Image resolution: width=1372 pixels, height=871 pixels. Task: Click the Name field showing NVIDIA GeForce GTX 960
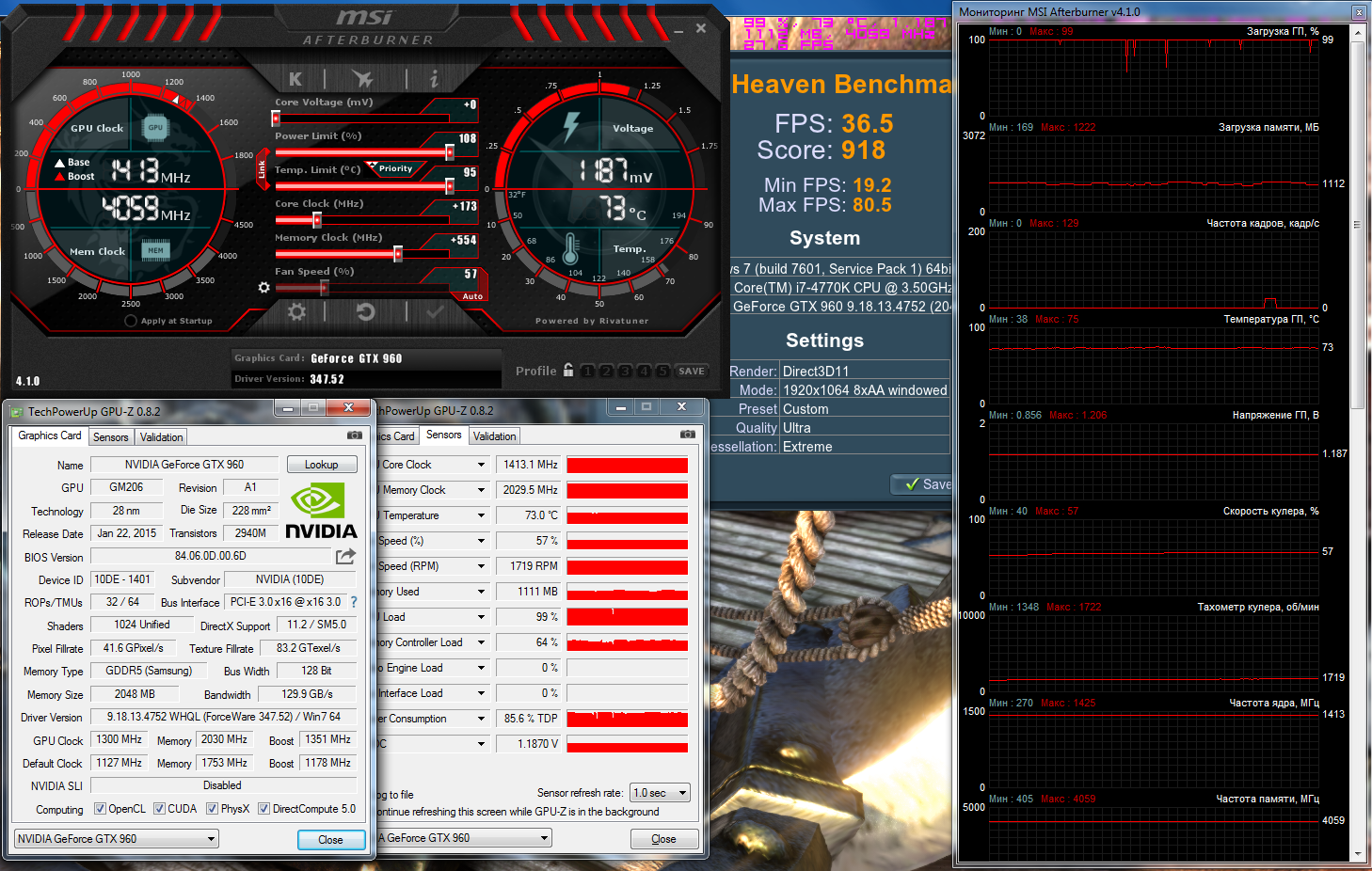pyautogui.click(x=184, y=465)
